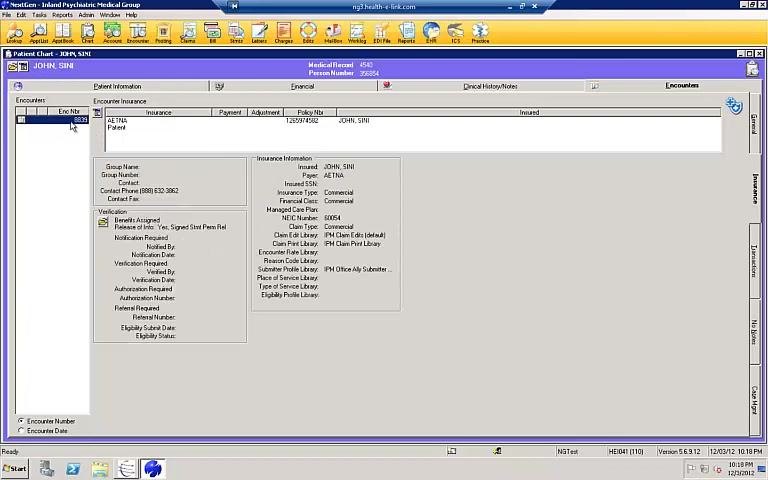This screenshot has width=768, height=480.
Task: Click the Chart toolbar icon
Action: pos(88,33)
